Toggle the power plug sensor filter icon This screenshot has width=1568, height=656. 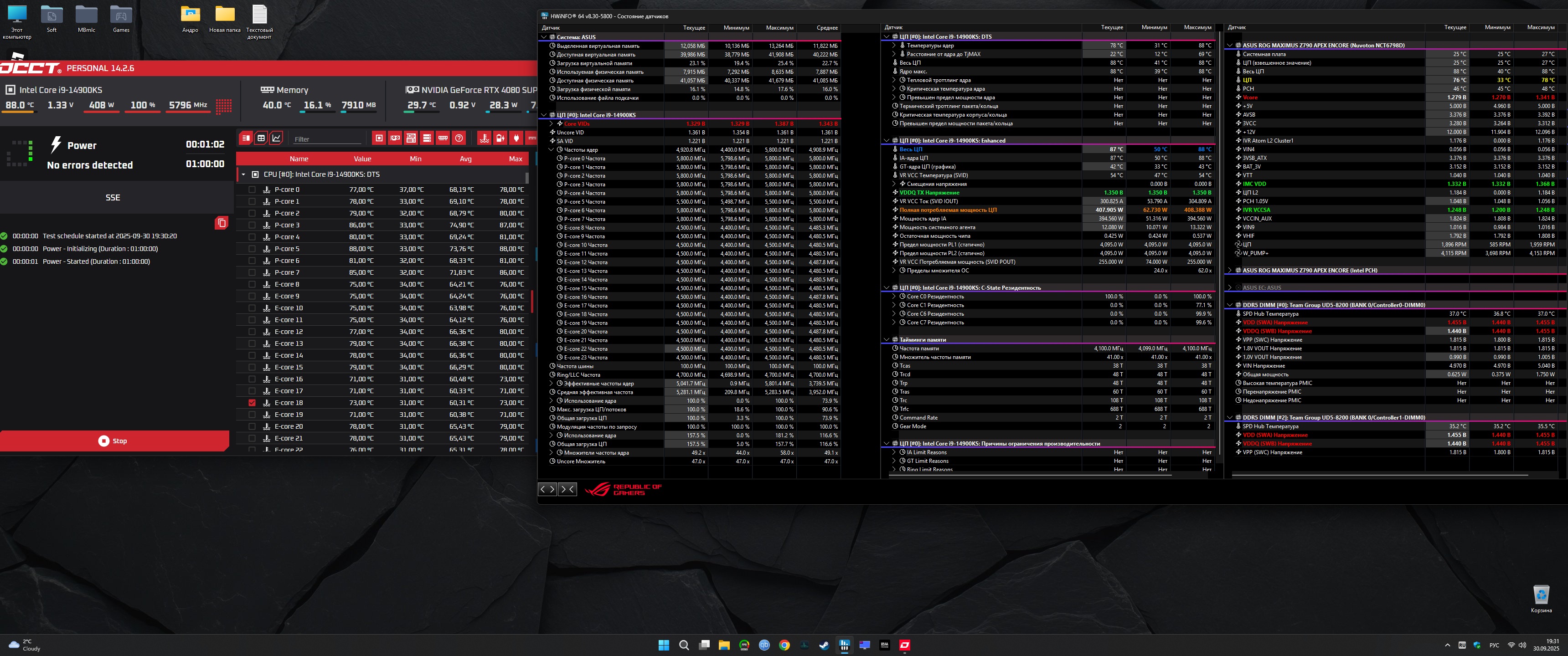coord(516,138)
